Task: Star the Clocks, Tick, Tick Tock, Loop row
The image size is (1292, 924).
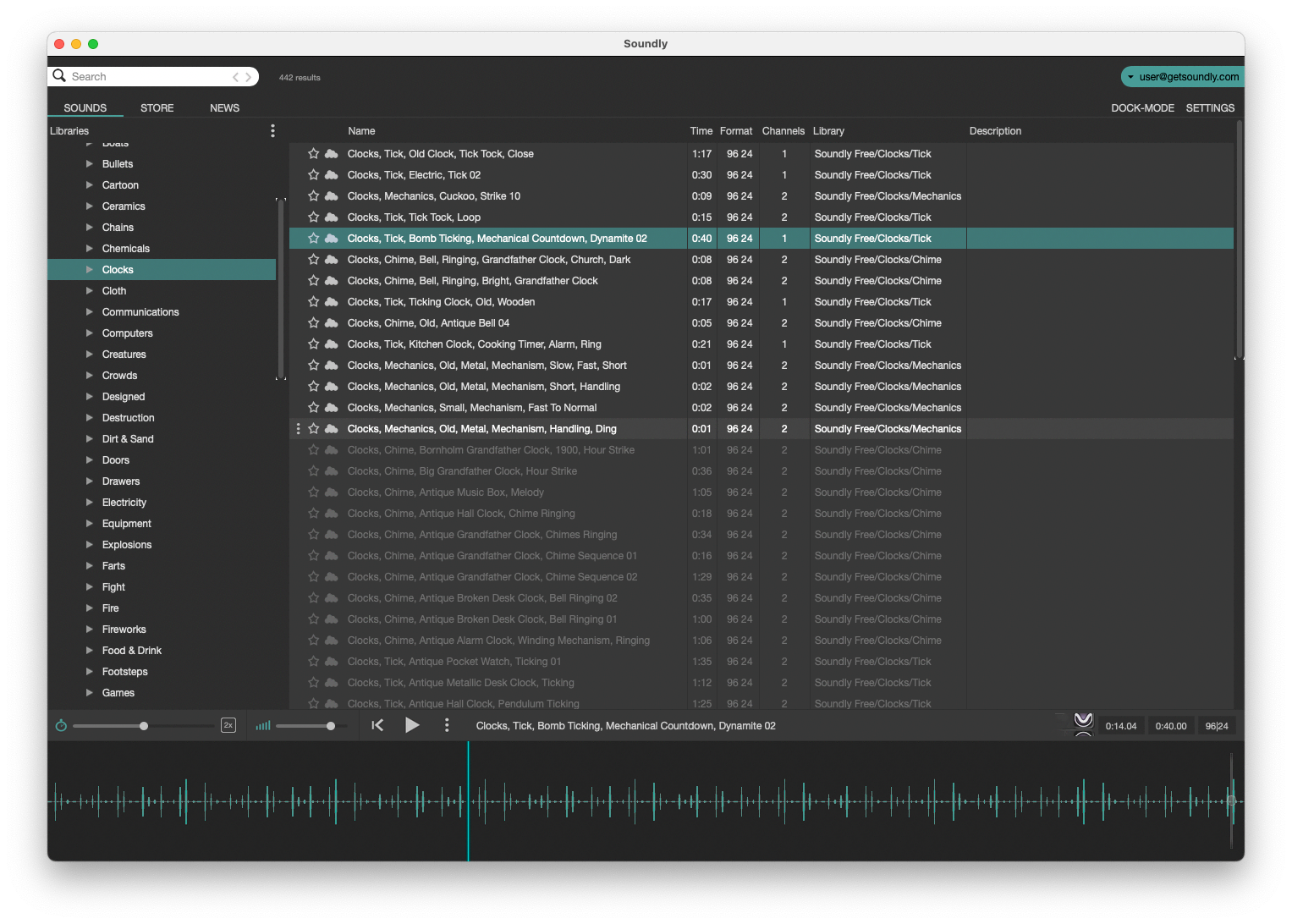Action: 313,217
